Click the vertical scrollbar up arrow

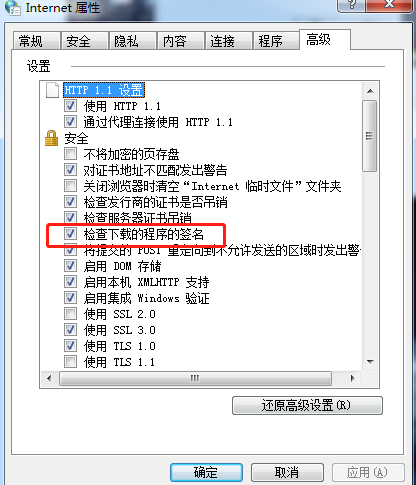(370, 91)
